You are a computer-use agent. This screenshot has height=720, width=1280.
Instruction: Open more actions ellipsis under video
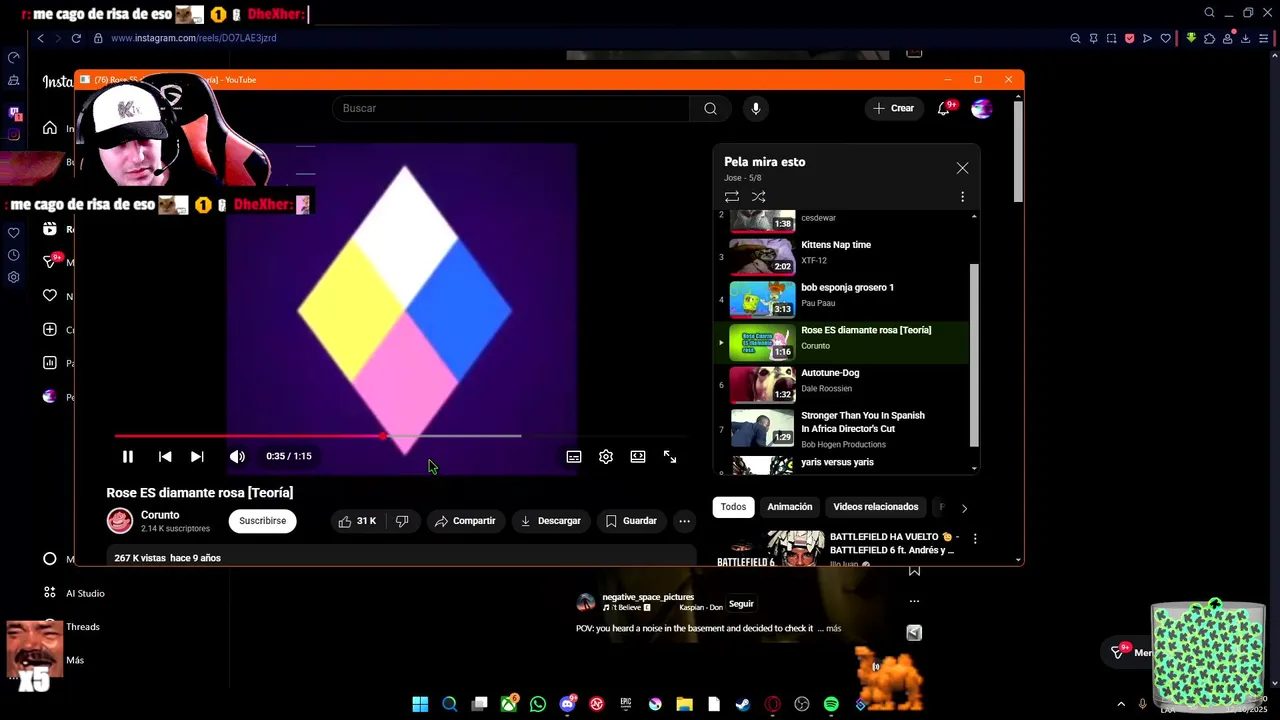[684, 521]
